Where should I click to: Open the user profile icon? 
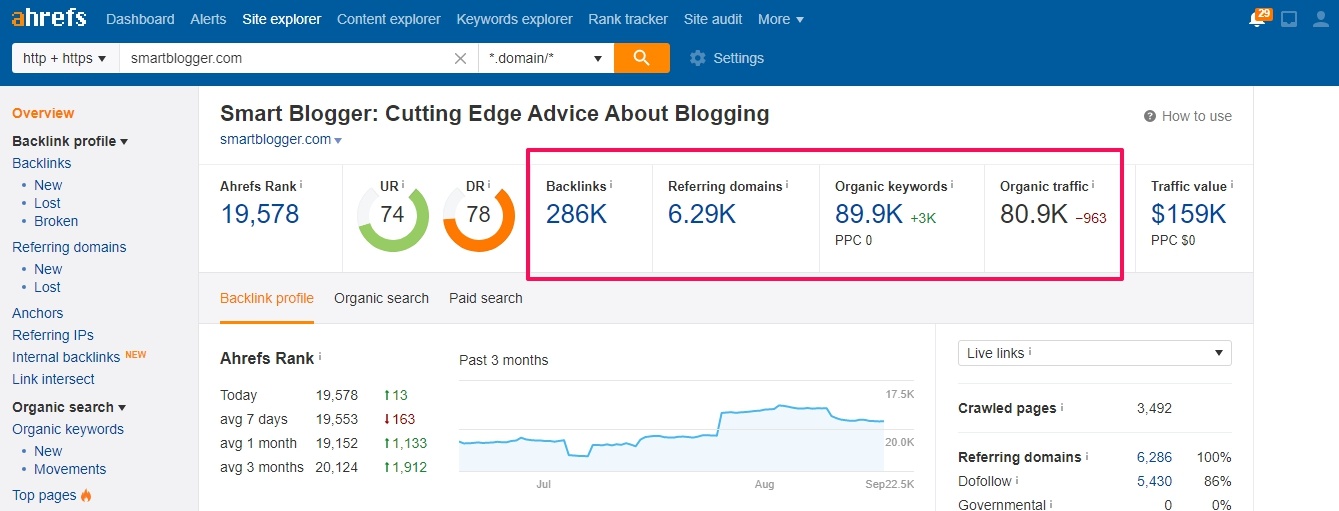coord(1320,19)
